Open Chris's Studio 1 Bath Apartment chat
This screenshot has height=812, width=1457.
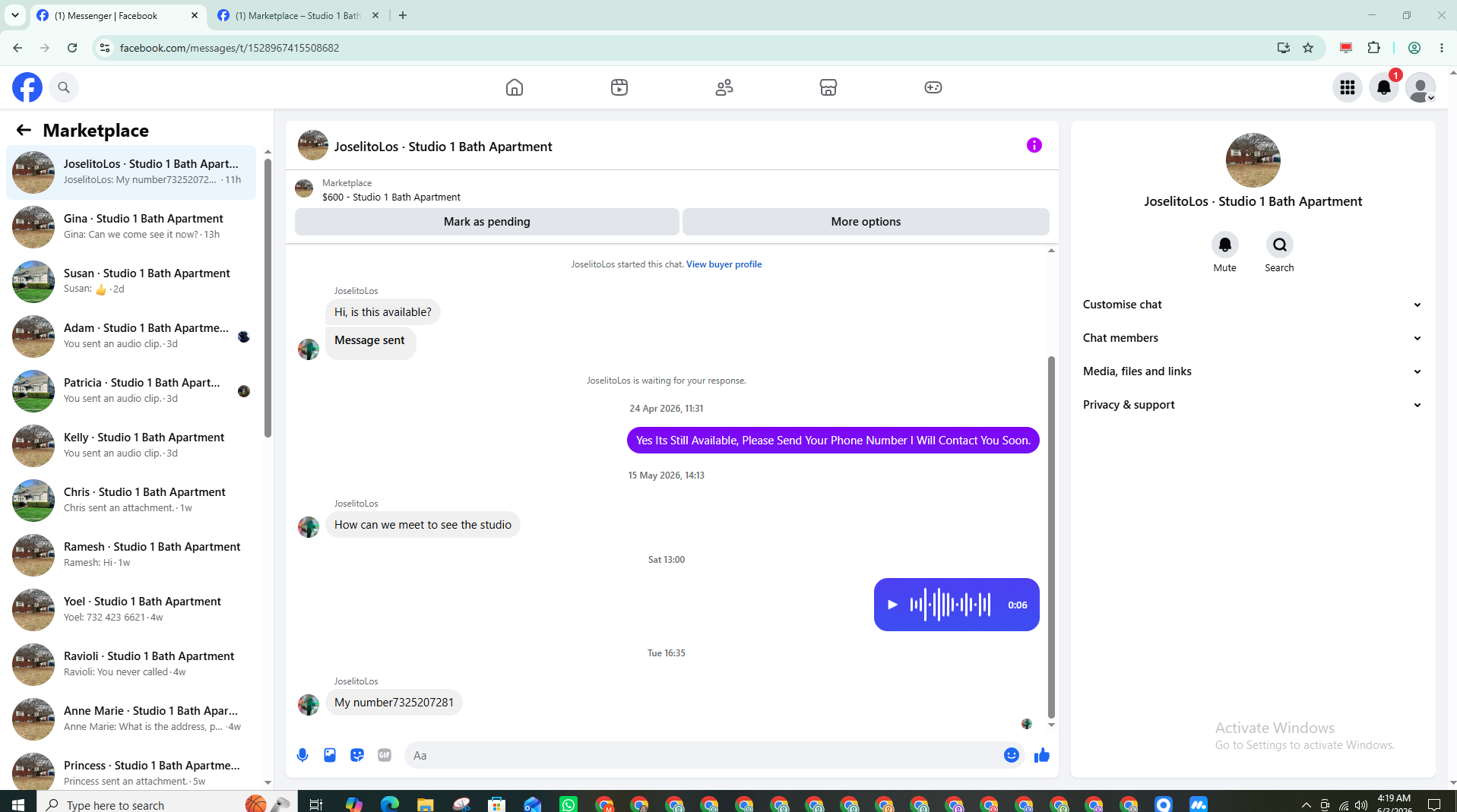tap(131, 500)
